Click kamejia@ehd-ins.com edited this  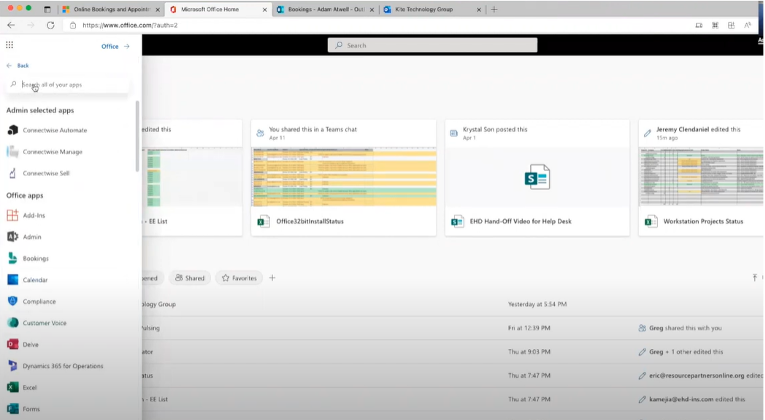coord(697,399)
